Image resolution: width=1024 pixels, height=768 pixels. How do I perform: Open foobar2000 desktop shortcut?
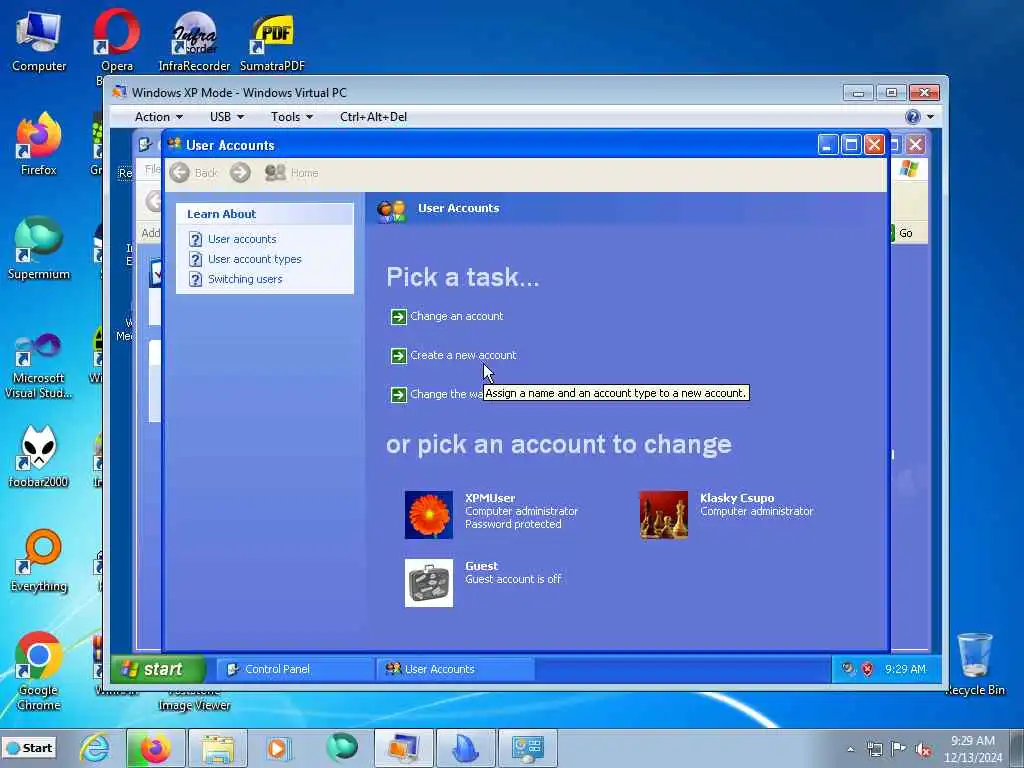(39, 456)
